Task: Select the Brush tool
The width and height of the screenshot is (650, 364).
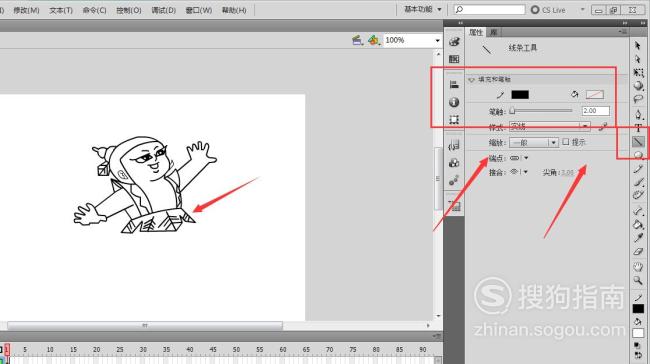Action: click(638, 182)
